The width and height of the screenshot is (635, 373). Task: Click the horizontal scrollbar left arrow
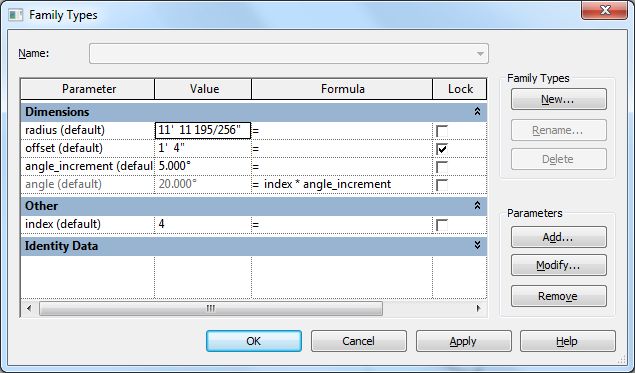(29, 309)
